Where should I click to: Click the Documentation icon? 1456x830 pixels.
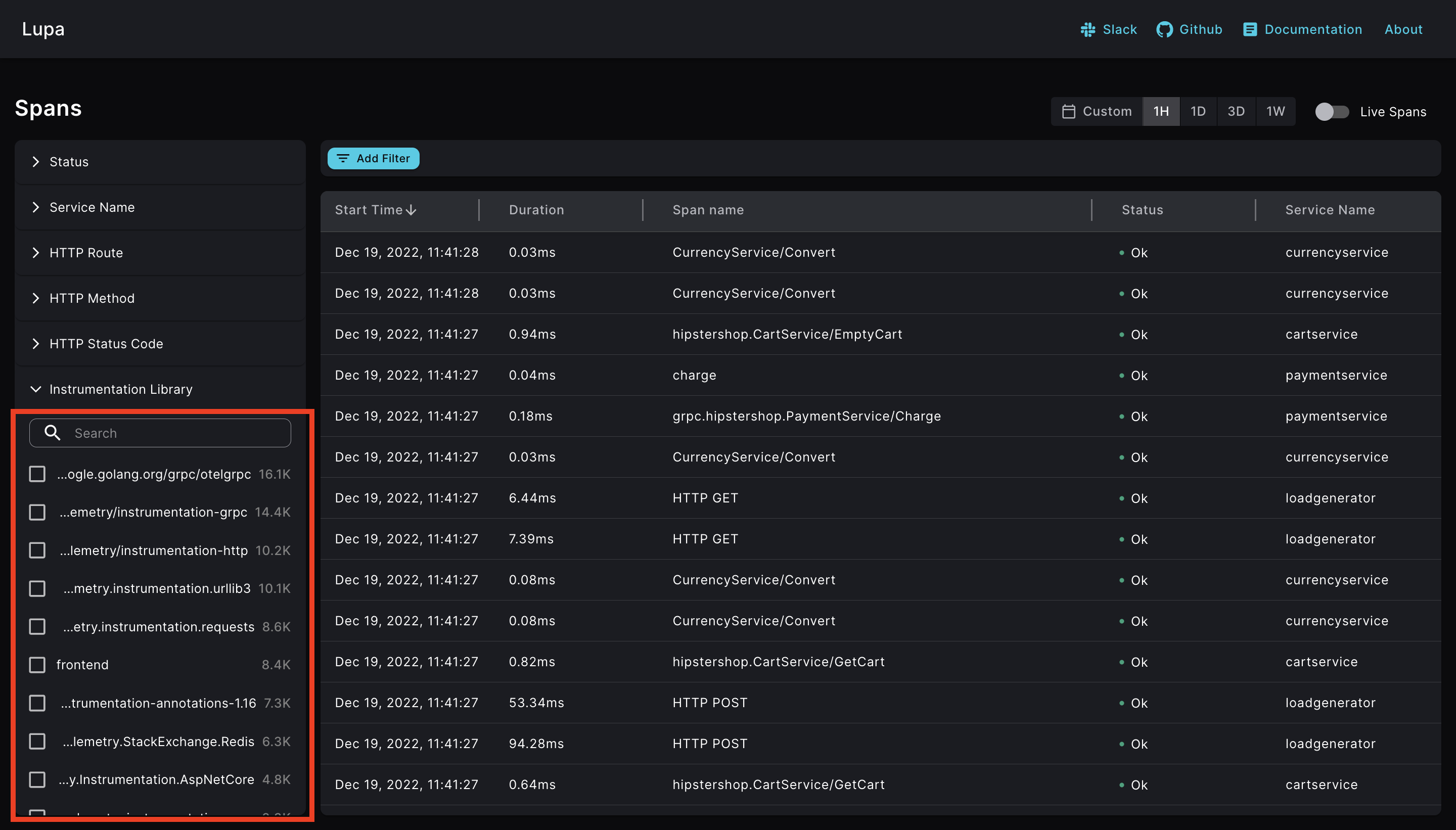pos(1250,29)
